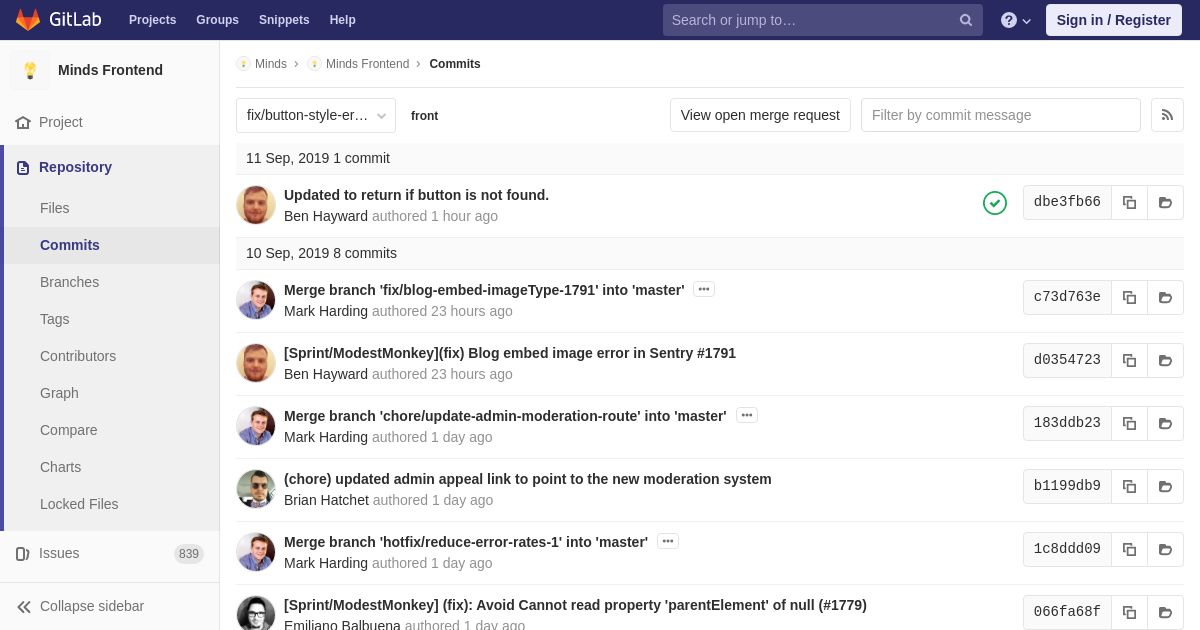Expand description of reduce-error-rates-1 merge commit

668,541
